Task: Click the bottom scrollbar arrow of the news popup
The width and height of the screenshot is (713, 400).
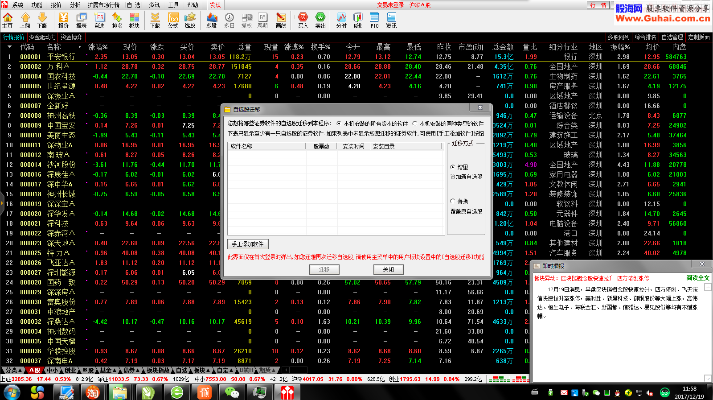Action: click(708, 378)
